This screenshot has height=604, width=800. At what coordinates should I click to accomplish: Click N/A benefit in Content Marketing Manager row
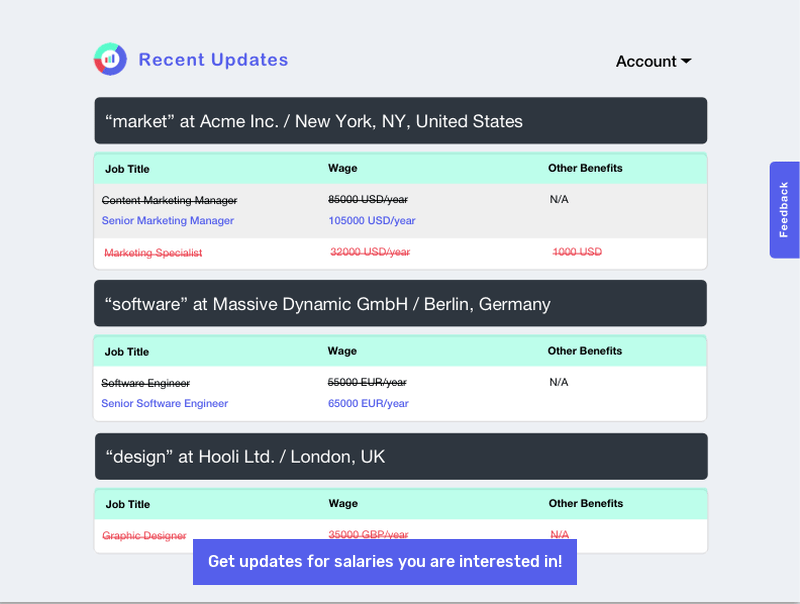click(x=559, y=199)
